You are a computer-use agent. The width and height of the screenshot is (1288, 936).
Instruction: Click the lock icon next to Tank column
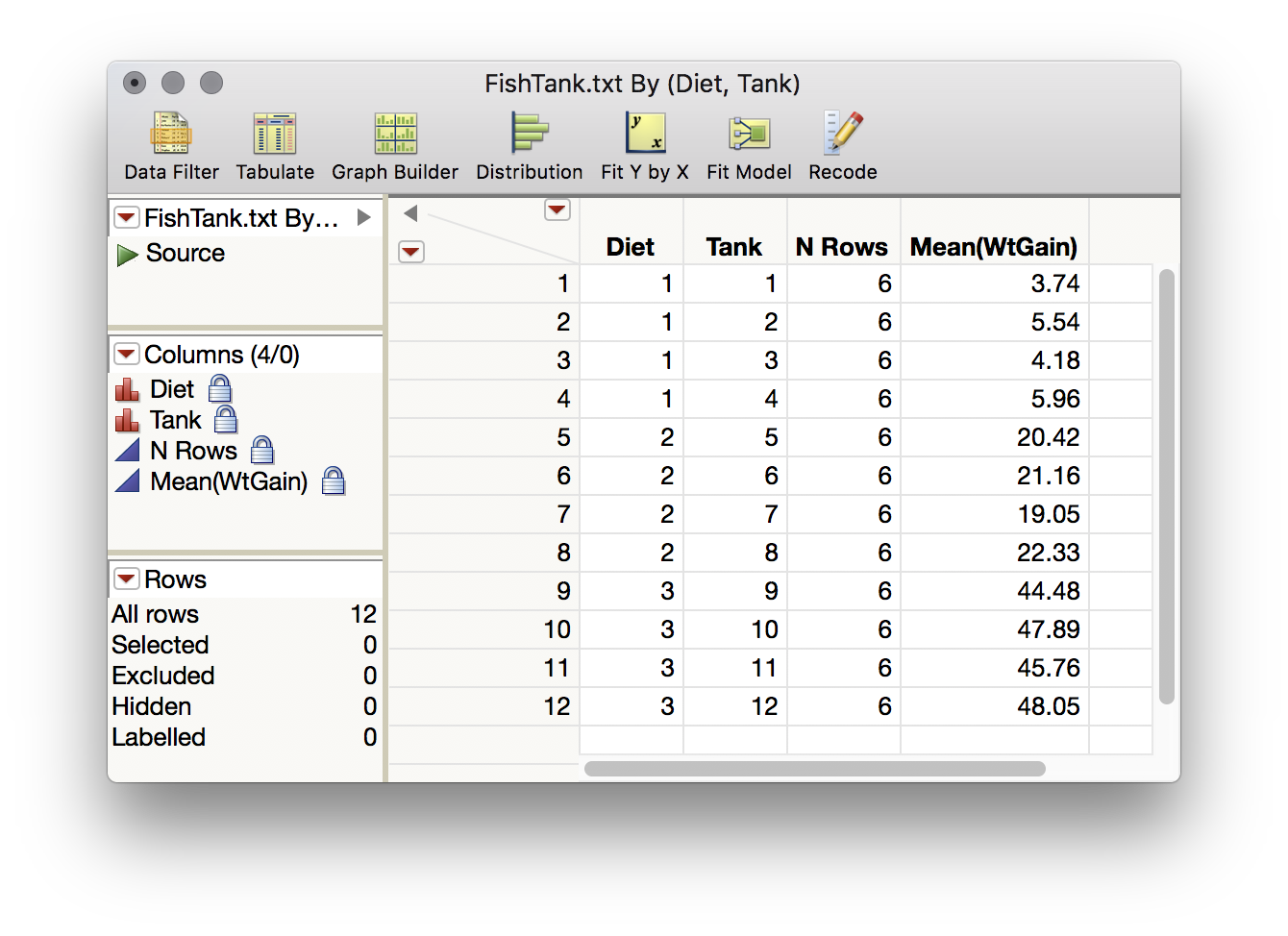pos(226,420)
